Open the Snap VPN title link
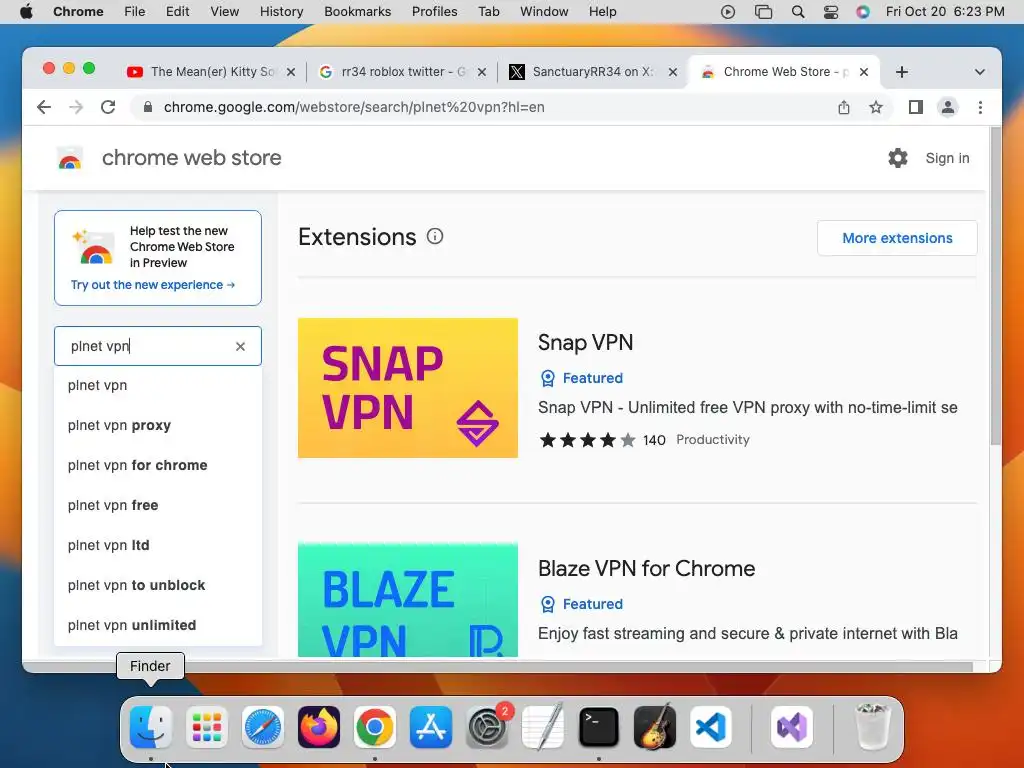This screenshot has height=768, width=1024. coord(585,342)
